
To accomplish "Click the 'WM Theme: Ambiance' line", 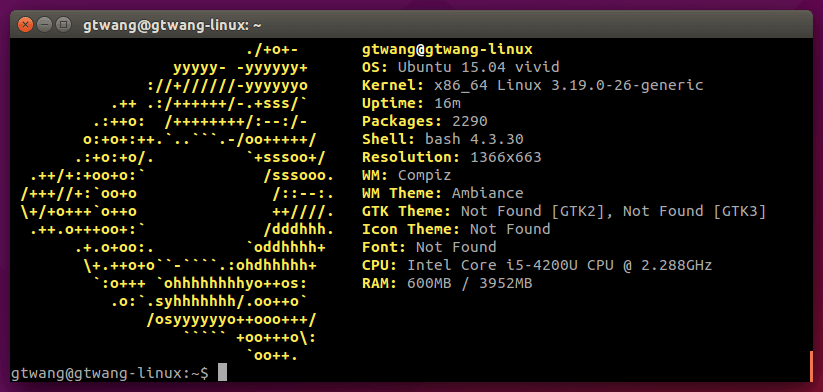I will click(x=442, y=193).
